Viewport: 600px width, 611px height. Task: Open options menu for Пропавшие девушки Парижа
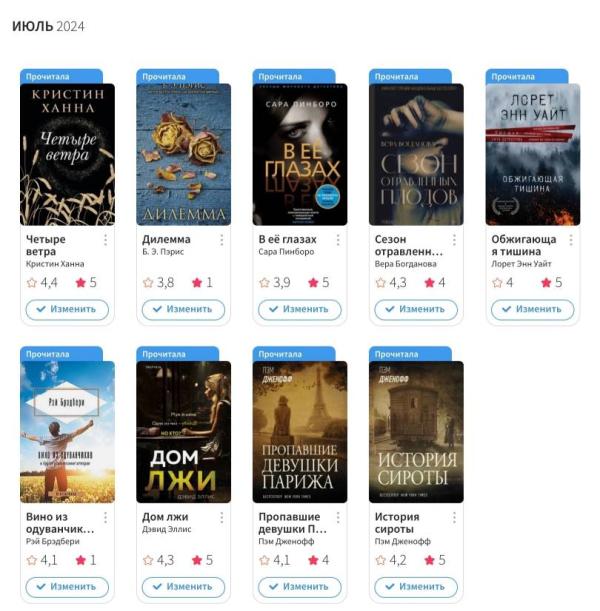coord(338,517)
